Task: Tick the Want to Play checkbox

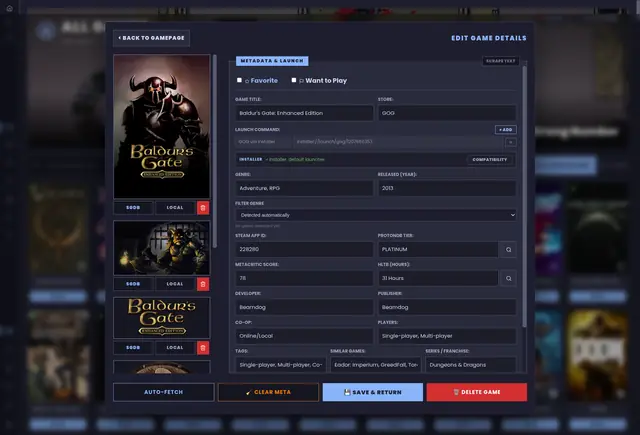Action: (293, 80)
